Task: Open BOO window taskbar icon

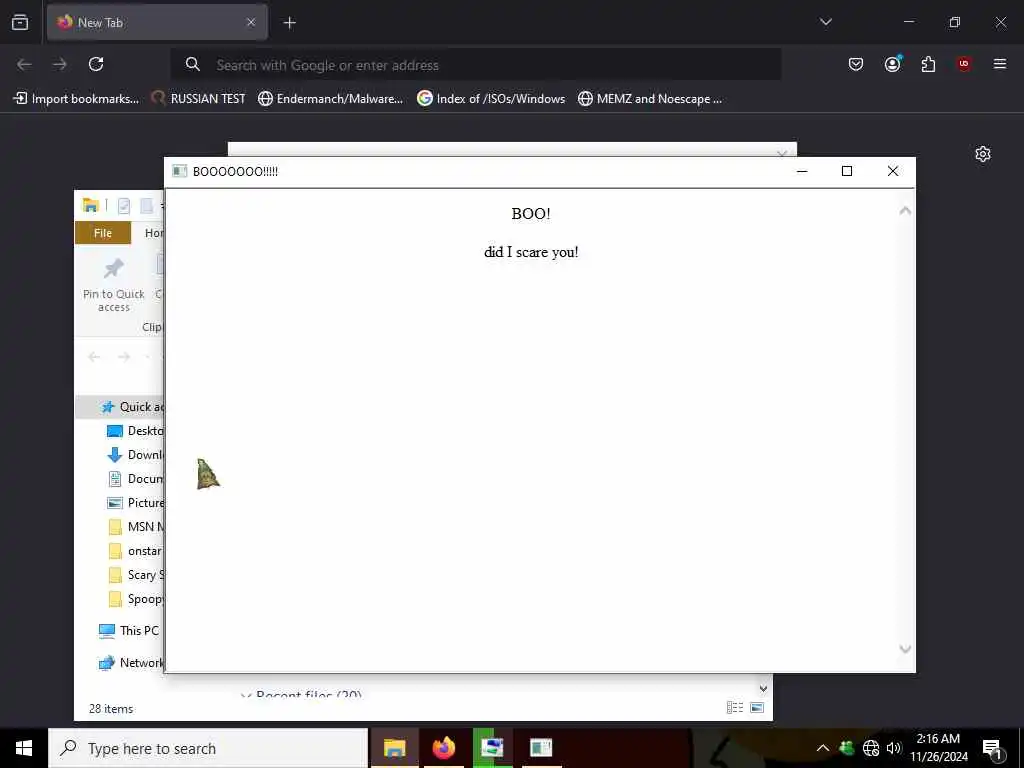Action: (541, 748)
